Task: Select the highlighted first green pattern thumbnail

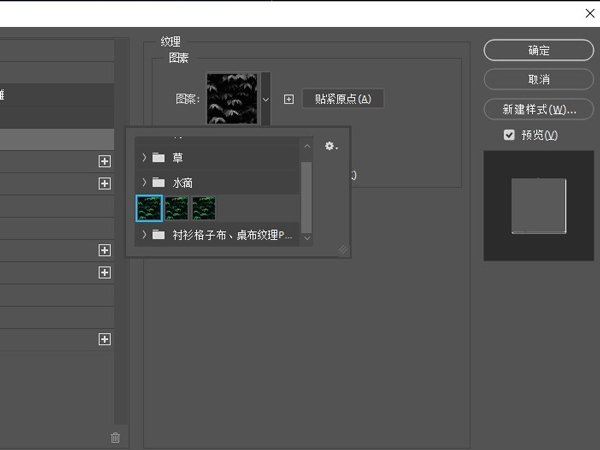Action: [149, 208]
